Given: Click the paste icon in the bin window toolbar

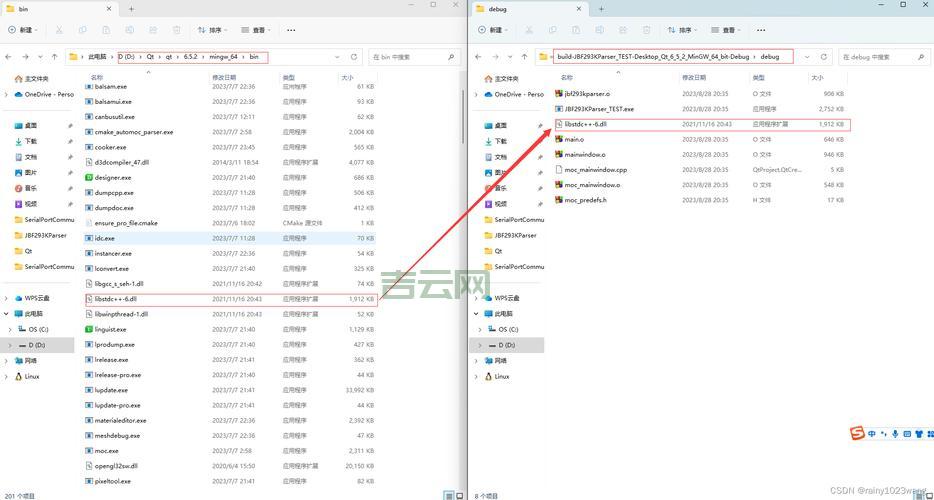Looking at the screenshot, I should pos(106,30).
